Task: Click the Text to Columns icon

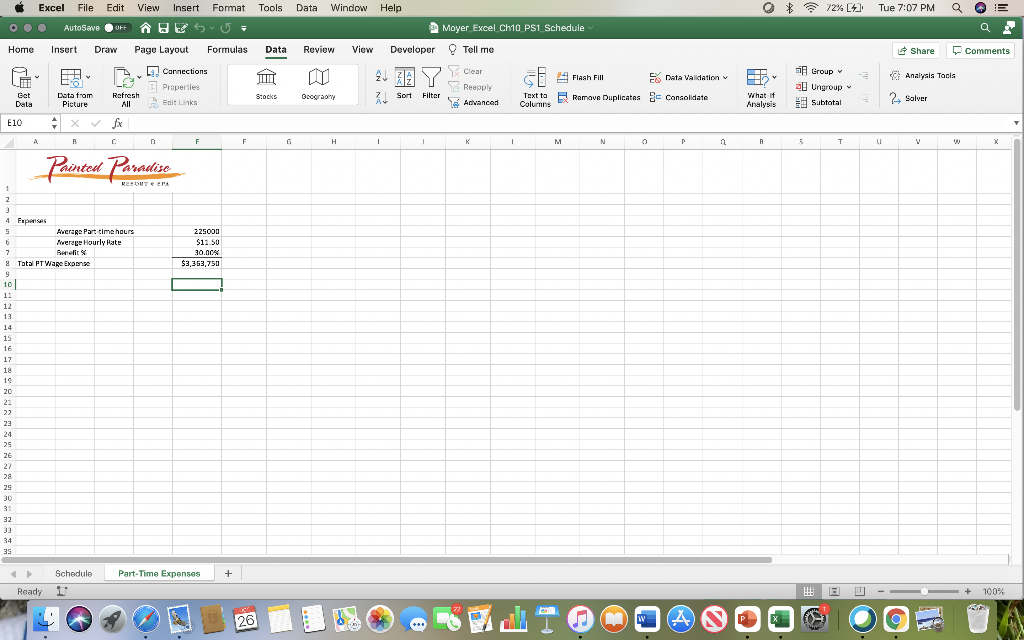Action: click(x=535, y=78)
